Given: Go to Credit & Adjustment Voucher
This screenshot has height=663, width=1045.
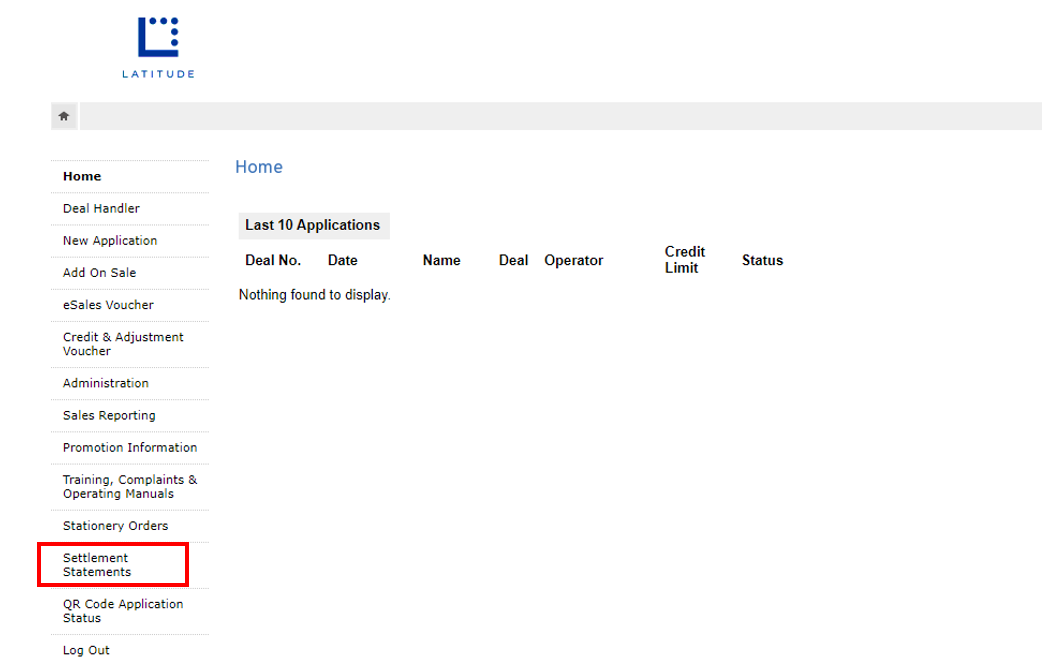Looking at the screenshot, I should tap(123, 344).
